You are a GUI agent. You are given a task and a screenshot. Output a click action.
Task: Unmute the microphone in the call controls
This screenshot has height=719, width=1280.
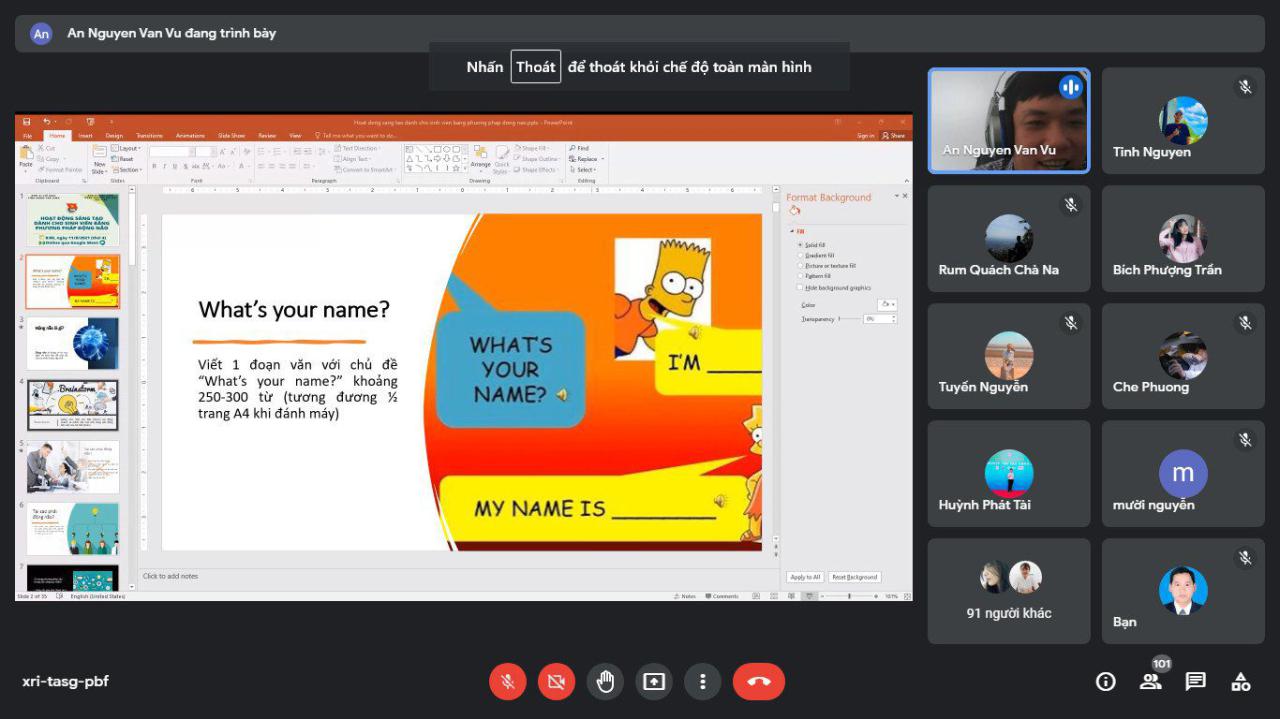[x=507, y=681]
